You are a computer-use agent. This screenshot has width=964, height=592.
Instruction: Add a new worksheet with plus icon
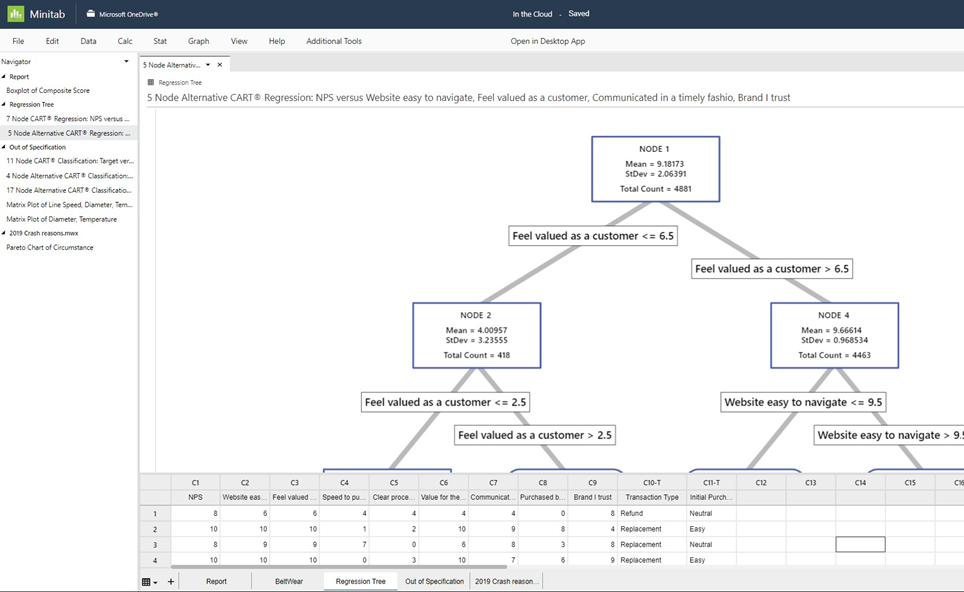[171, 582]
